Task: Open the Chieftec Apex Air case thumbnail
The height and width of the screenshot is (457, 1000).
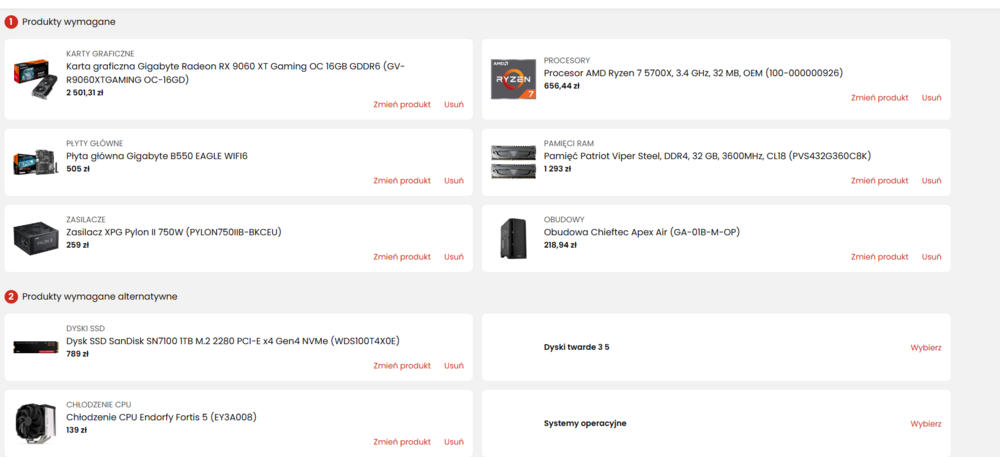Action: pos(513,238)
